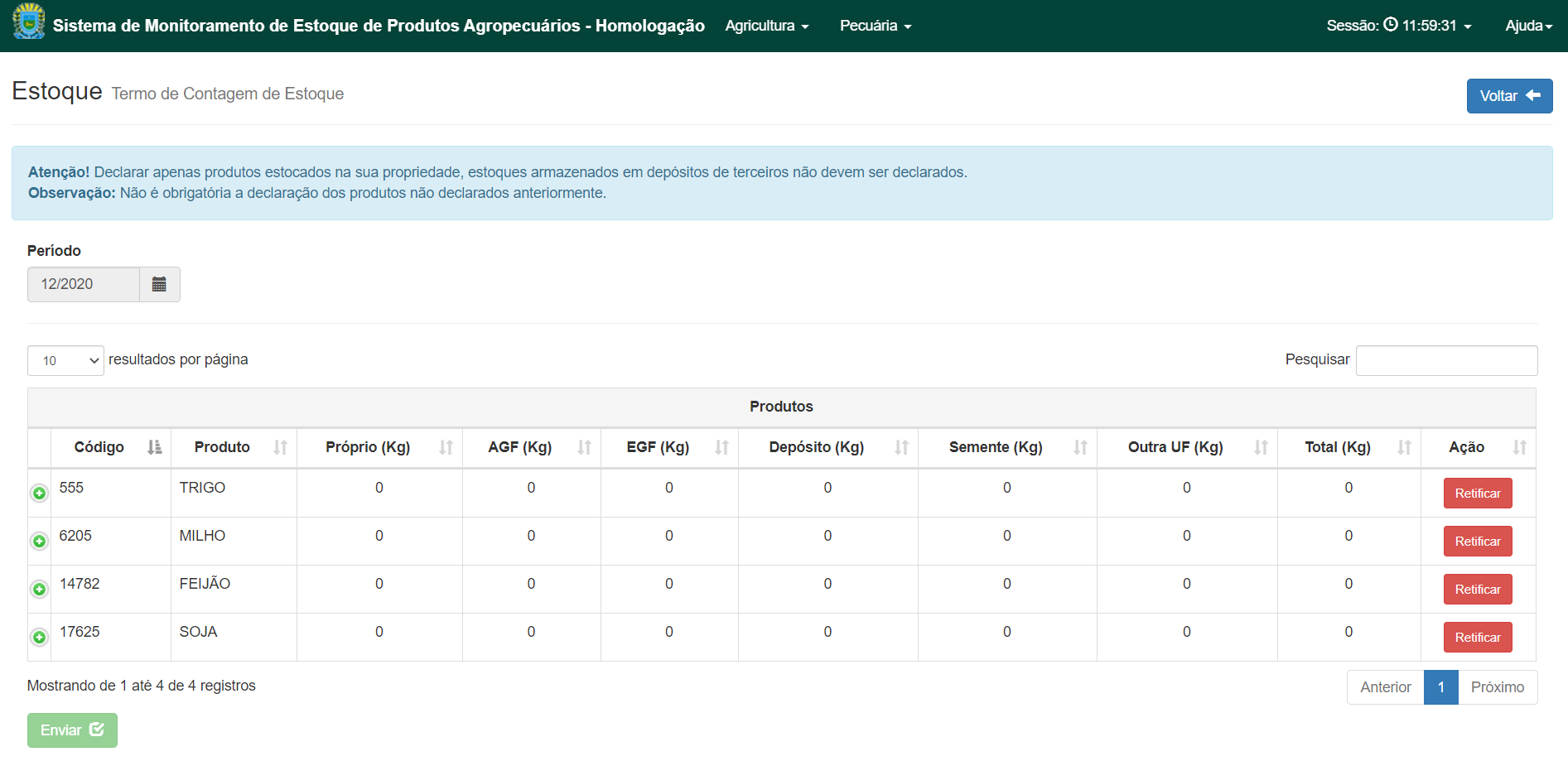
Task: Open the results per page dropdown
Action: pos(65,360)
